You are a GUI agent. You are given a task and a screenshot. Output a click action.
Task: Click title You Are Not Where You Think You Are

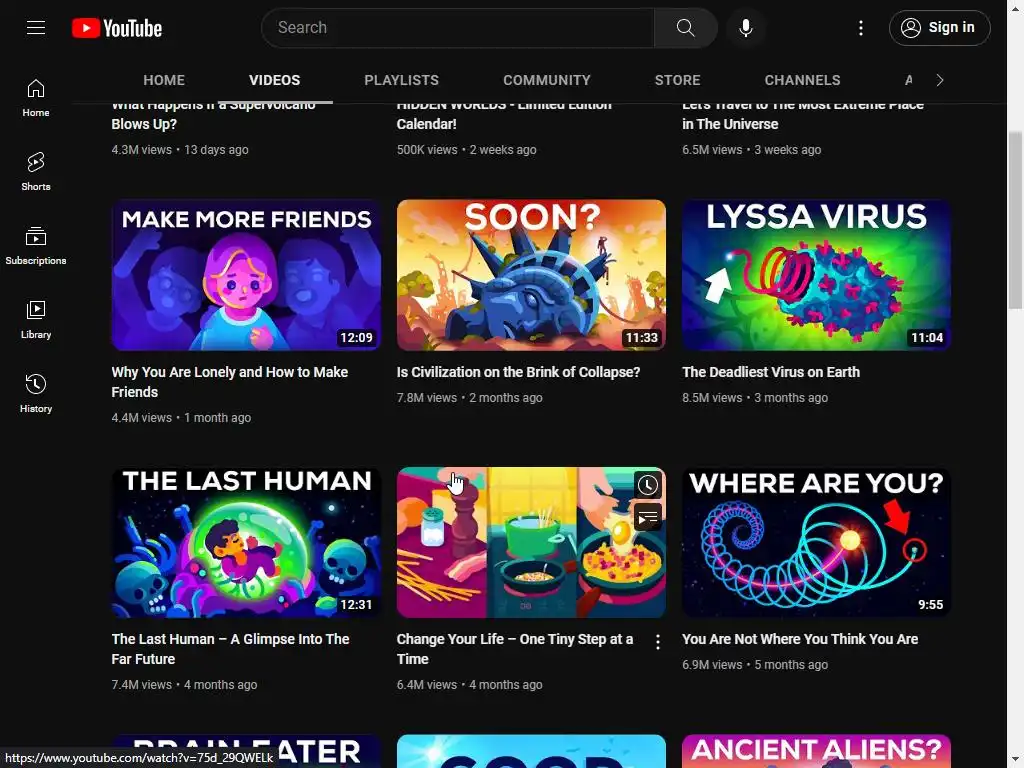click(800, 639)
